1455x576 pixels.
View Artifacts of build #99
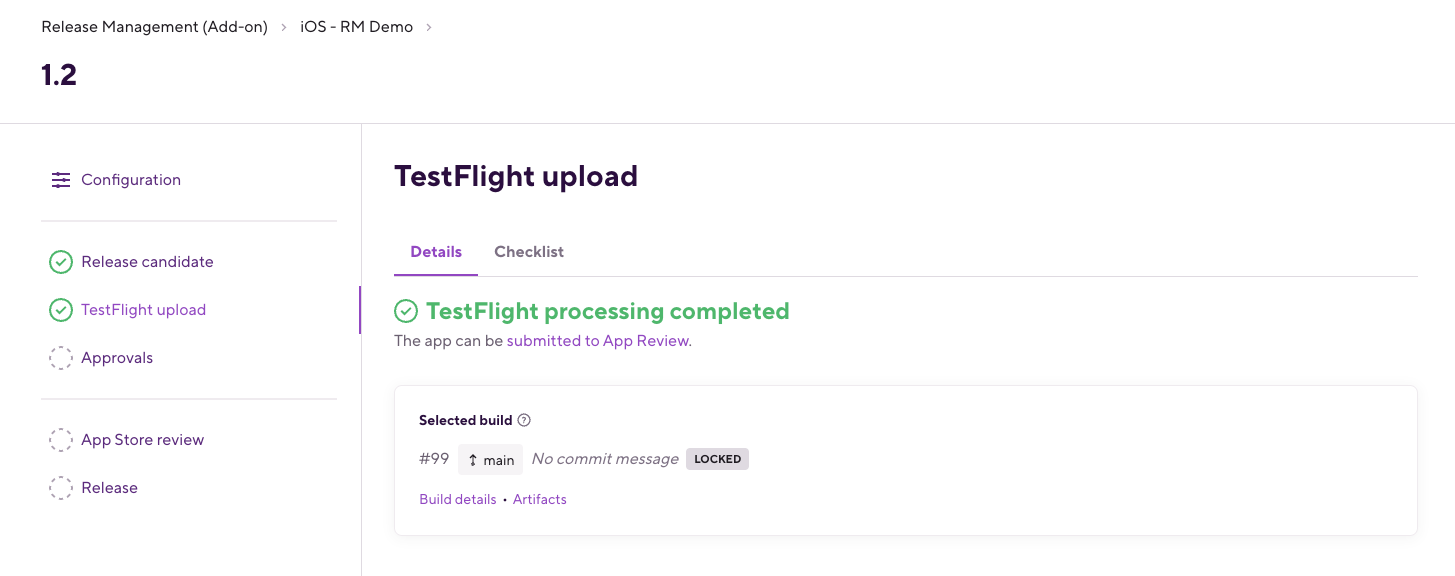tap(540, 499)
